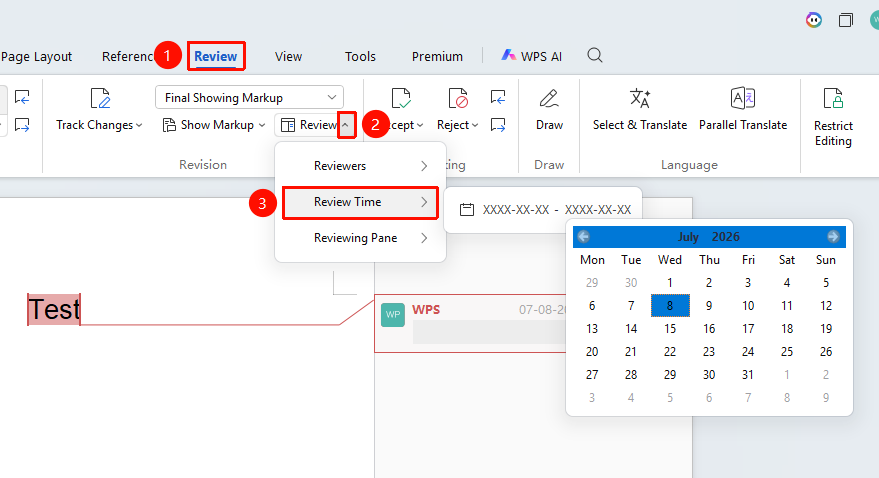
Task: Open the Tools tab
Action: tap(360, 57)
